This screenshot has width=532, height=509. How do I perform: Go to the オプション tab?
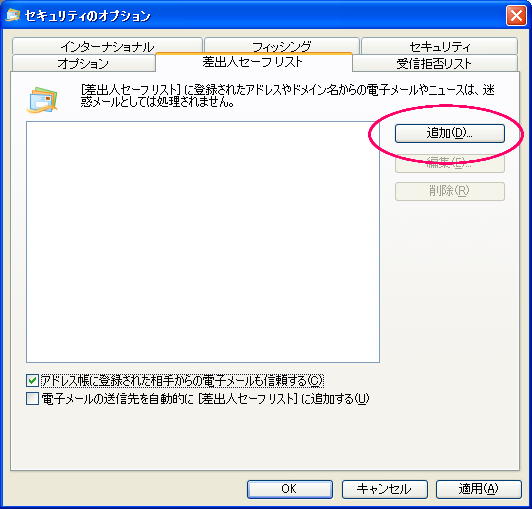(x=83, y=63)
